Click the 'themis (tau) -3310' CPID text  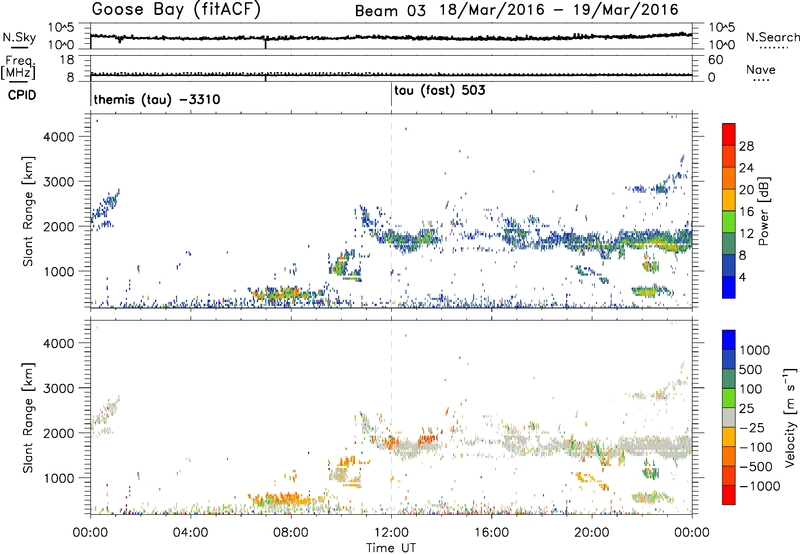click(157, 99)
